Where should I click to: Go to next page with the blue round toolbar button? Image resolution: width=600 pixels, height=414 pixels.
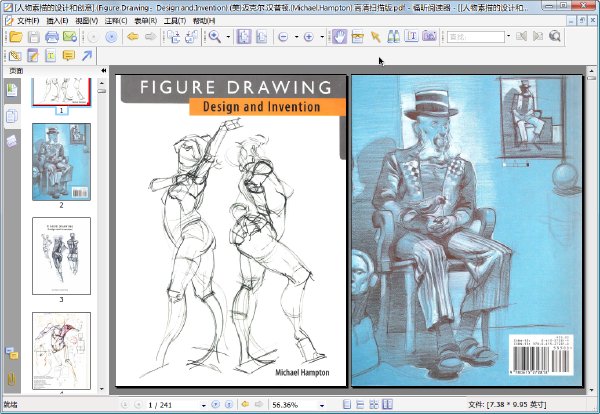click(111, 37)
